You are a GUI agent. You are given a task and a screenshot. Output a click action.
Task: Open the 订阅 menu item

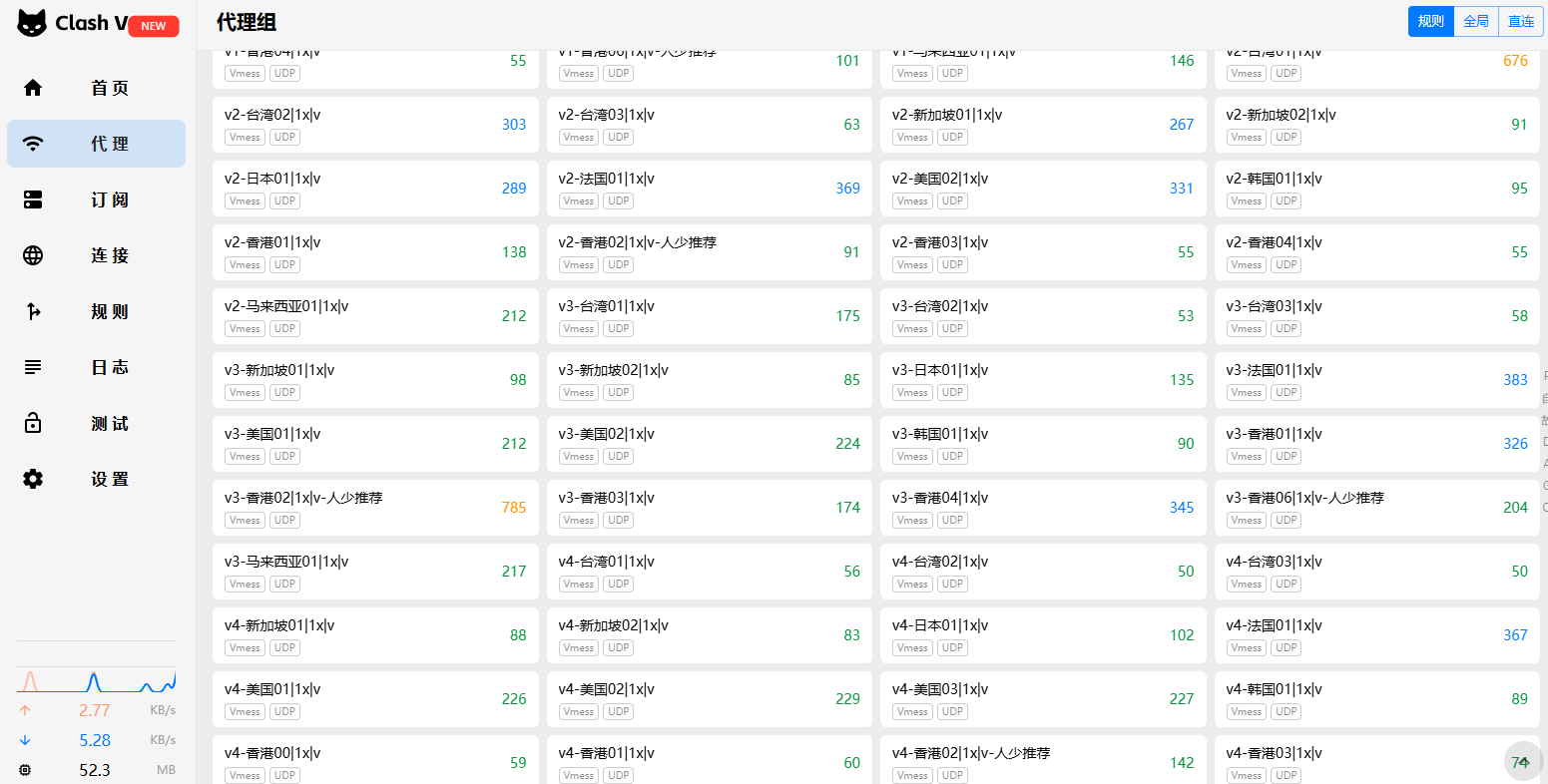pyautogui.click(x=110, y=199)
